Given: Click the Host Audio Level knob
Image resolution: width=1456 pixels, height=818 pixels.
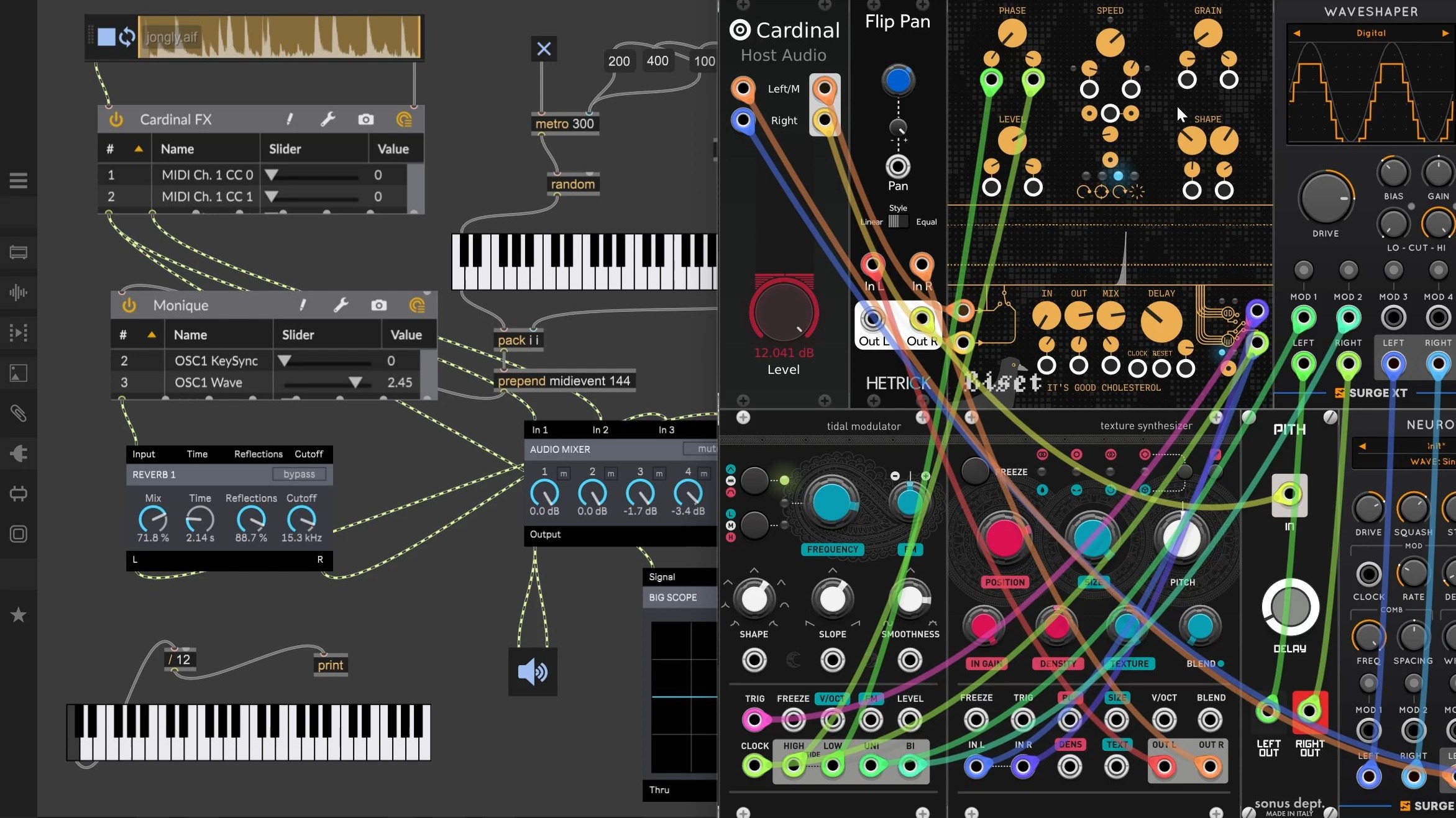Looking at the screenshot, I should click(784, 311).
